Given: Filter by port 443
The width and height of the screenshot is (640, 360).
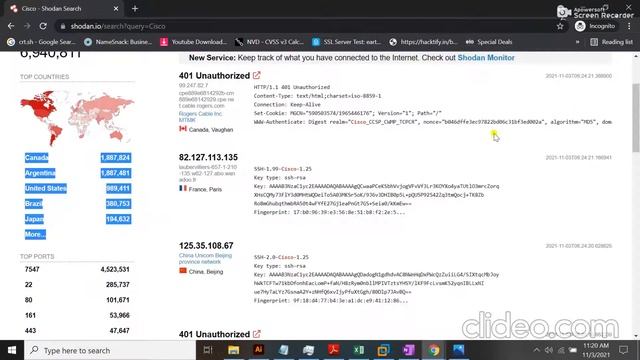Looking at the screenshot, I should tap(30, 331).
